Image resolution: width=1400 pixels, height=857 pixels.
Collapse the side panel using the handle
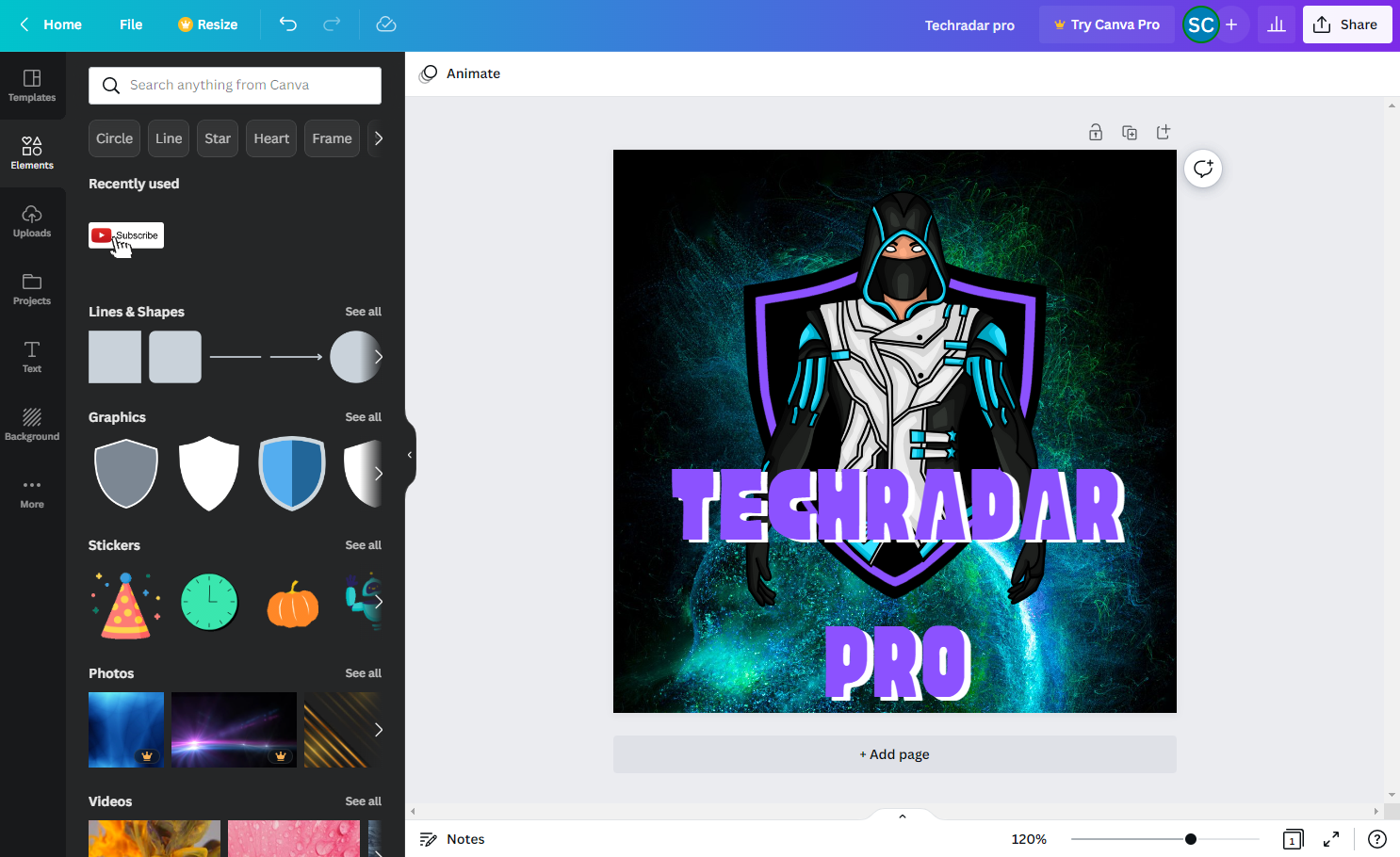409,454
